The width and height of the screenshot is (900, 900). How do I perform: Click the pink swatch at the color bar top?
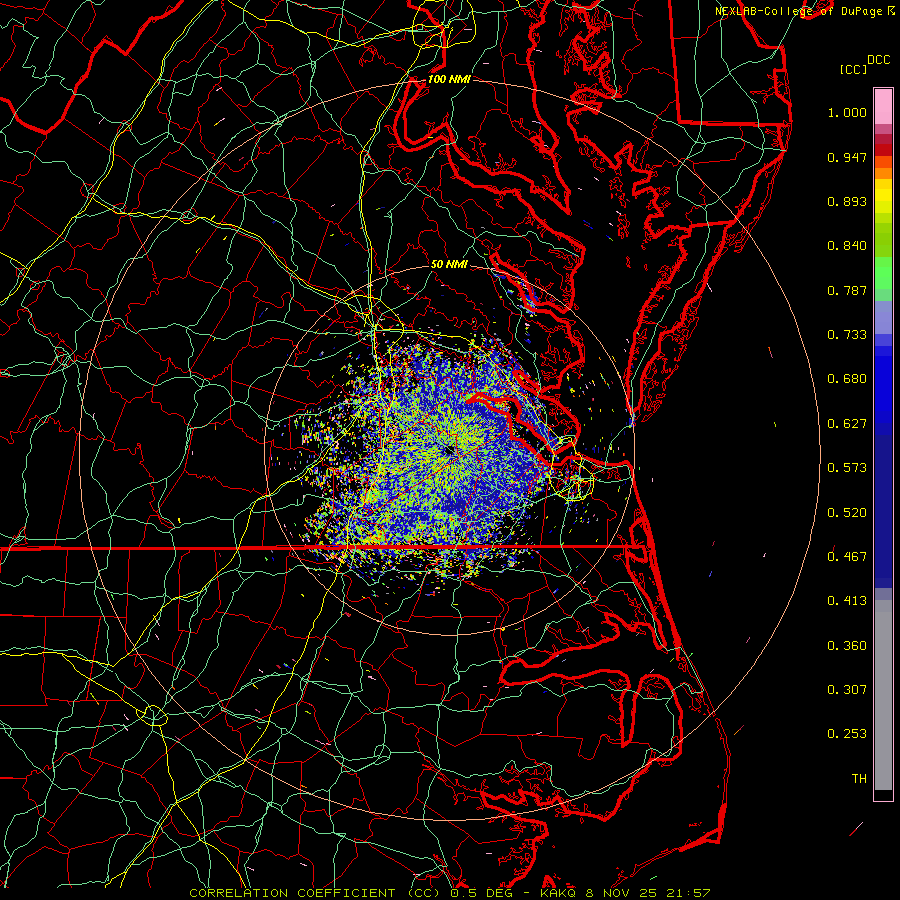883,106
